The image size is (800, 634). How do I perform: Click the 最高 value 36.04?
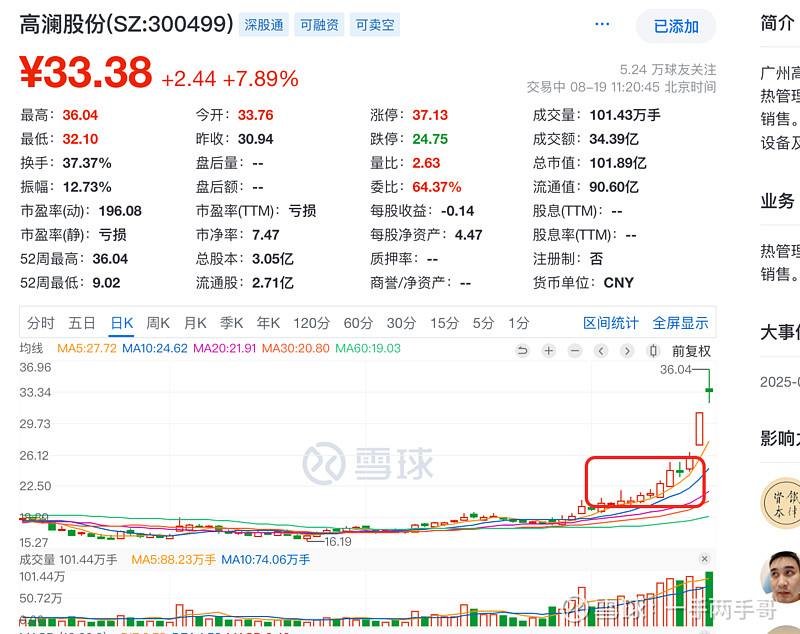(80, 115)
